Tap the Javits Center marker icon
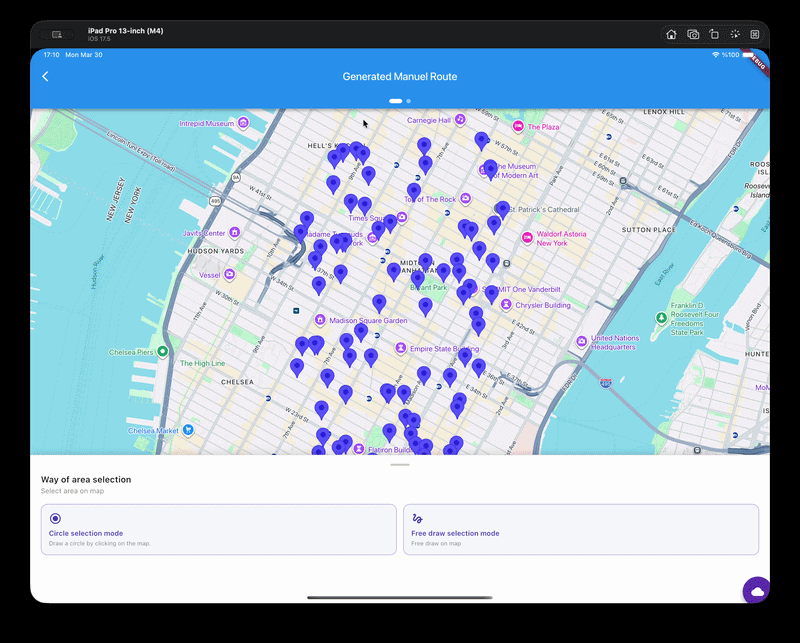The image size is (800, 643). click(x=235, y=233)
